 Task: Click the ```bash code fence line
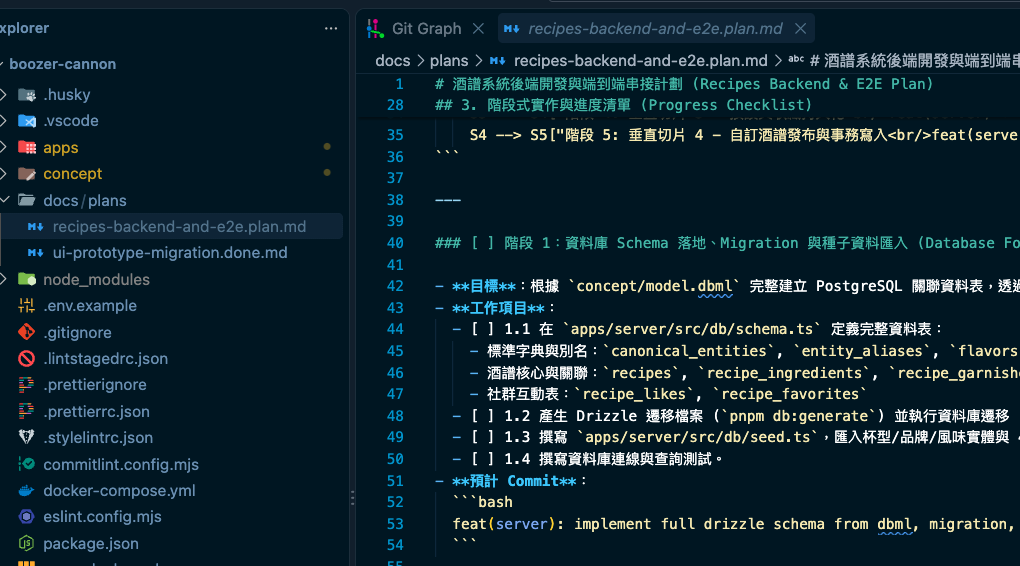[482, 502]
